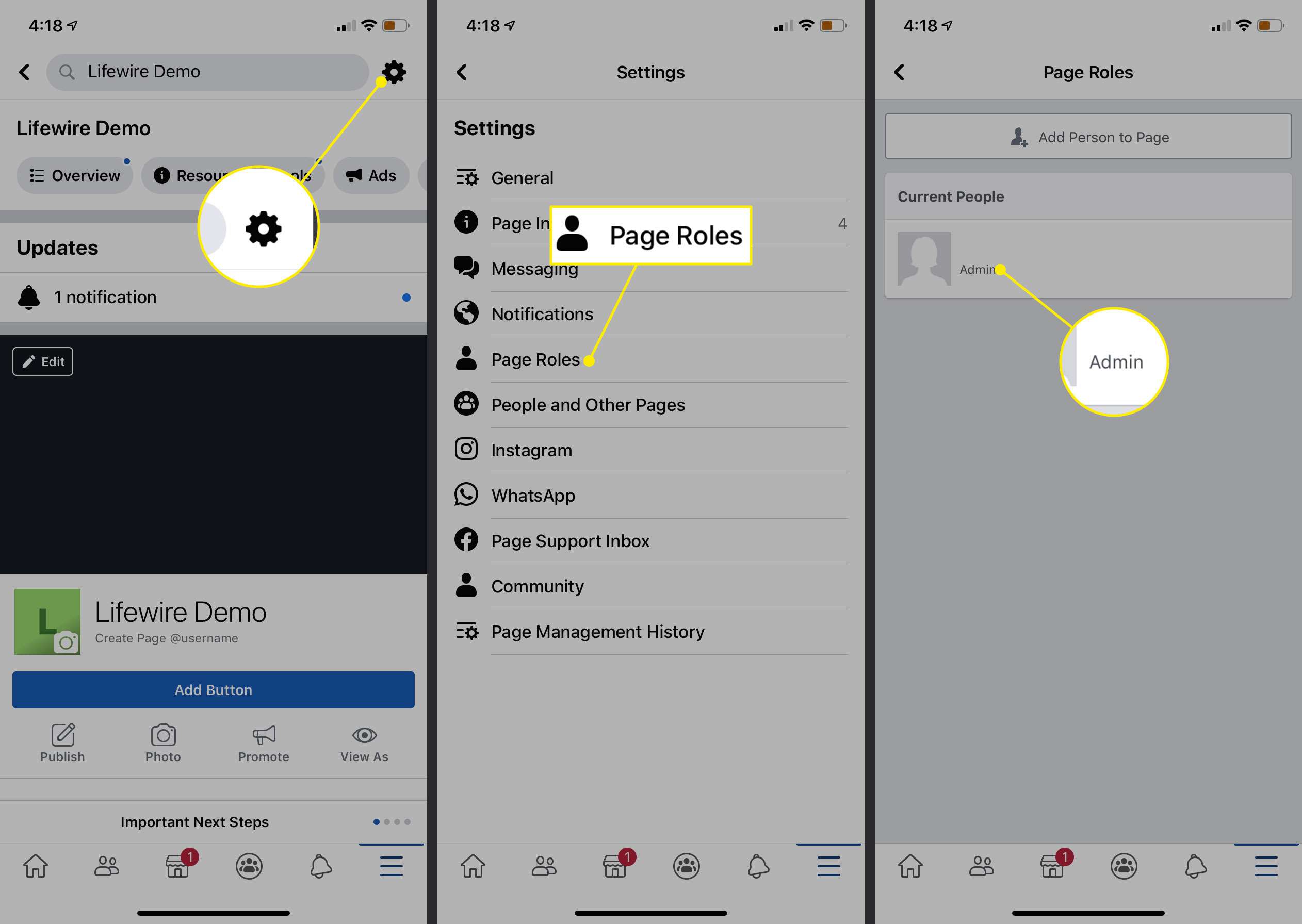Select the Page Roles menu item
Image resolution: width=1302 pixels, height=924 pixels.
pyautogui.click(x=536, y=359)
